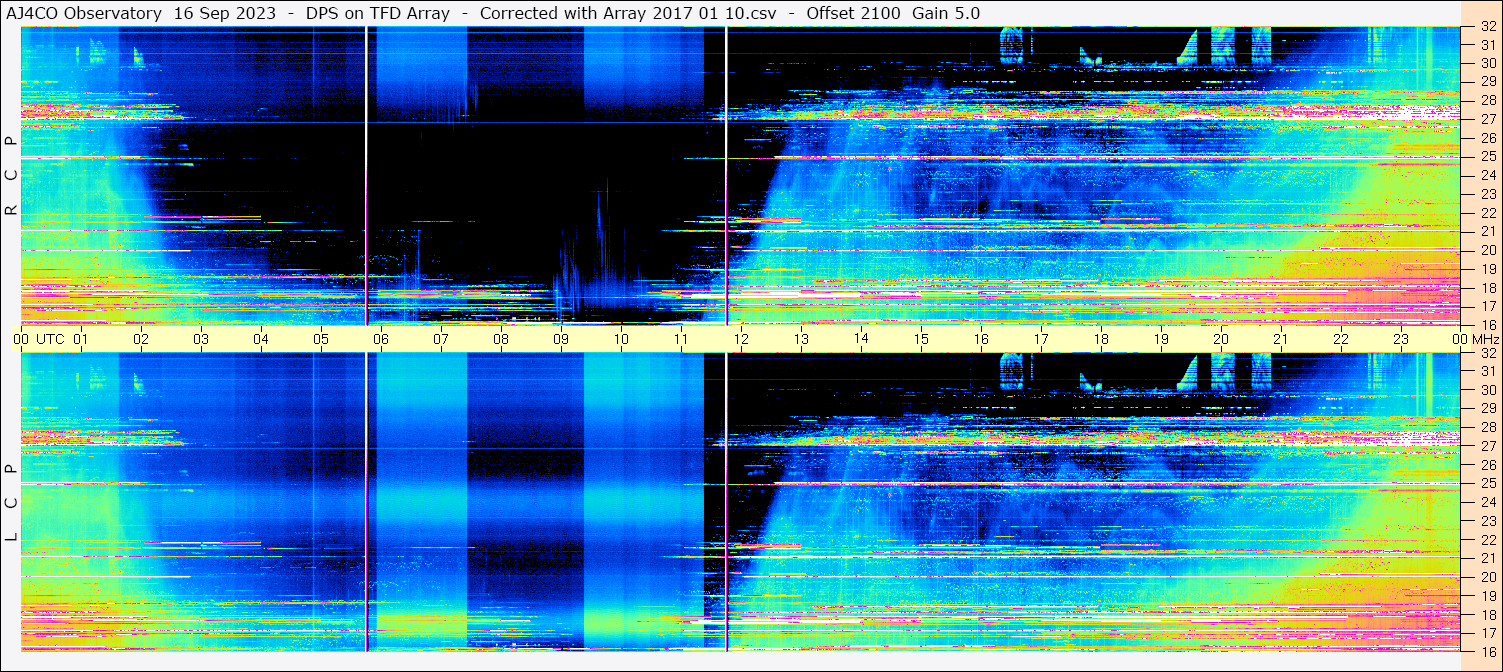Click the 20 MHz label on the upper frequency scale
Screen dimensions: 1503x672
(1487, 250)
